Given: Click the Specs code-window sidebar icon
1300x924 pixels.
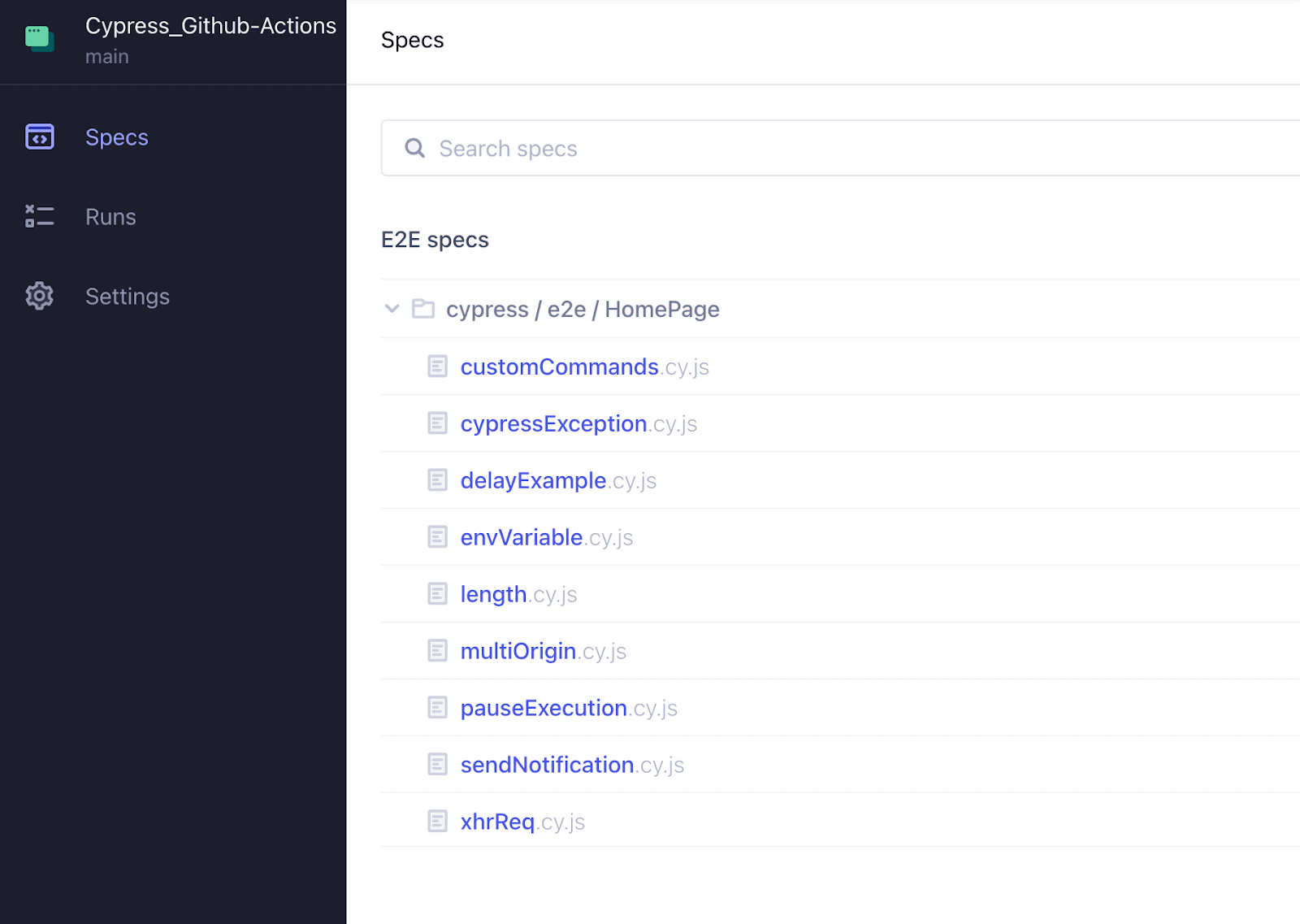Looking at the screenshot, I should pos(39,137).
